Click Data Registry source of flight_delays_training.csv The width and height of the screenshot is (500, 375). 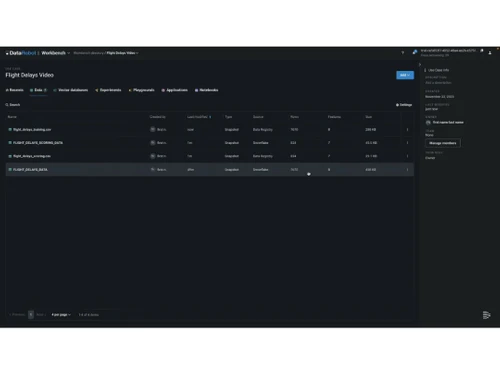(x=263, y=130)
